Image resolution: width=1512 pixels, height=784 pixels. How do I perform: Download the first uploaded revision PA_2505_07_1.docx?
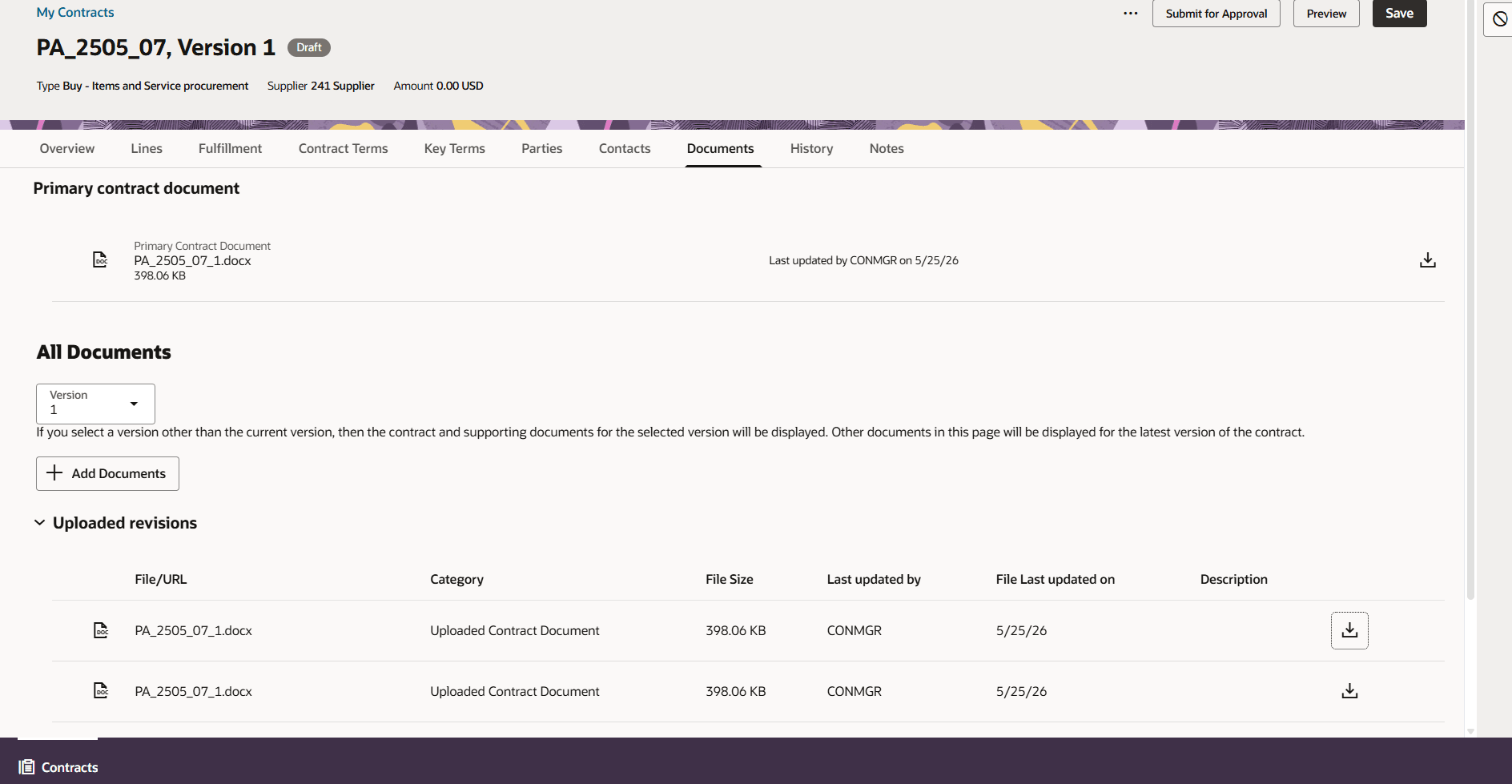click(1349, 630)
